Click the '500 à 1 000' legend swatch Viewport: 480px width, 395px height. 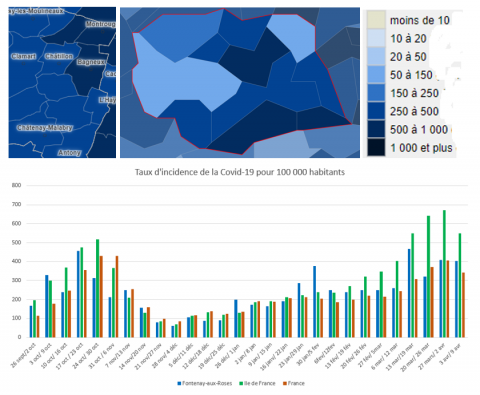pos(376,129)
